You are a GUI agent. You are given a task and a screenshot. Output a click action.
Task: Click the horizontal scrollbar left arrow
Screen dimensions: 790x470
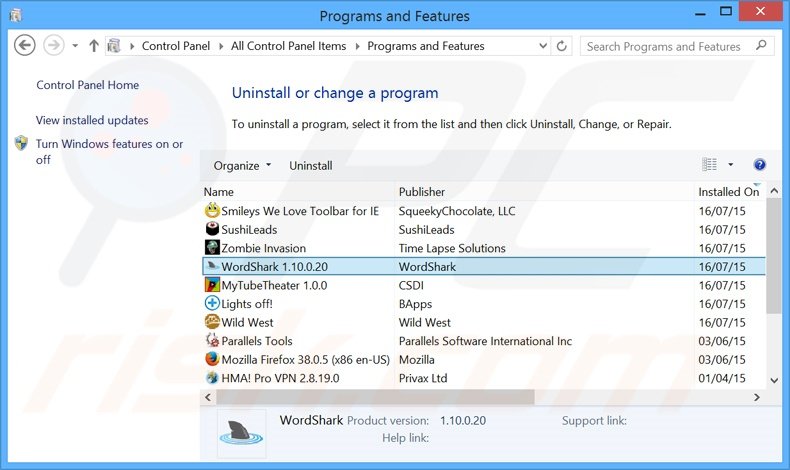pos(208,397)
